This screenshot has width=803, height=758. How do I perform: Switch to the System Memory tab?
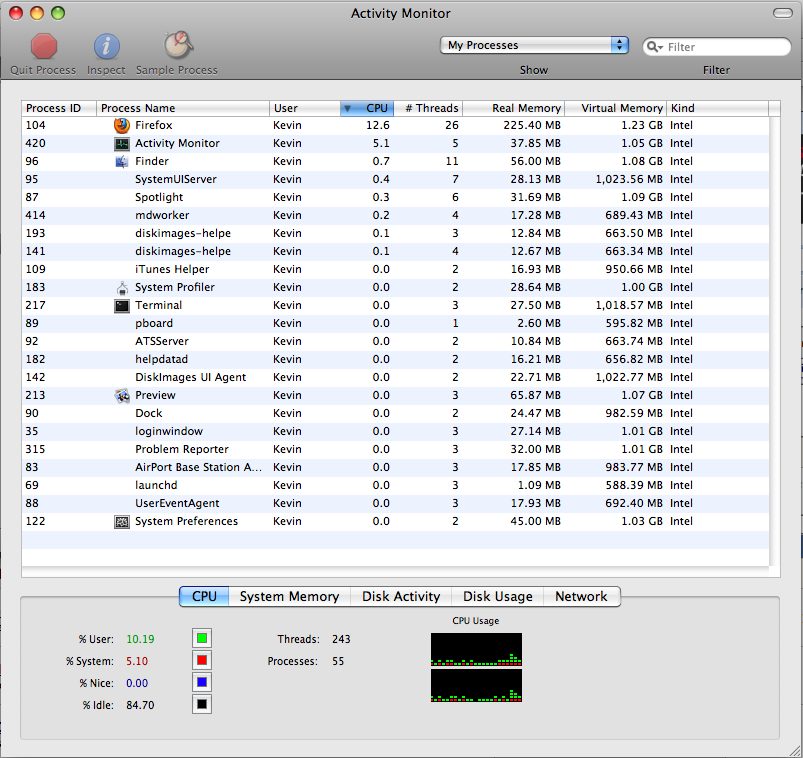(289, 597)
